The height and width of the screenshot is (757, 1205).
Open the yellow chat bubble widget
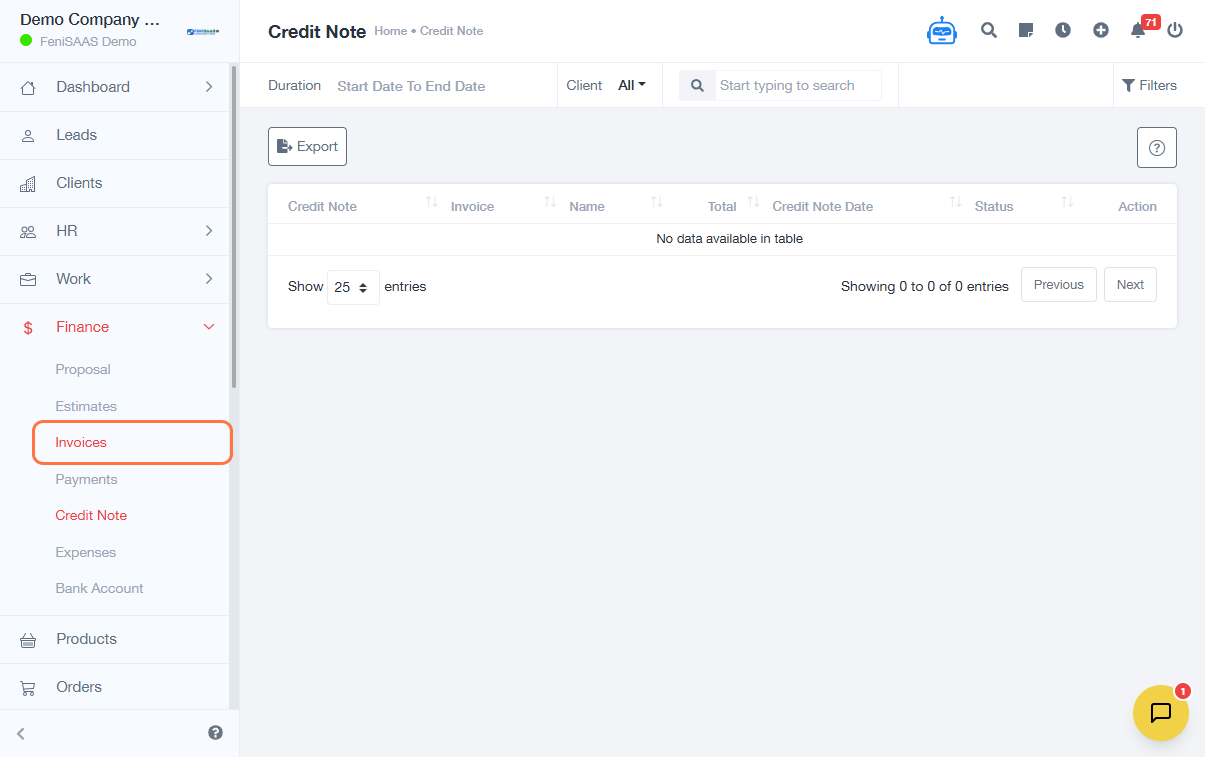point(1160,713)
